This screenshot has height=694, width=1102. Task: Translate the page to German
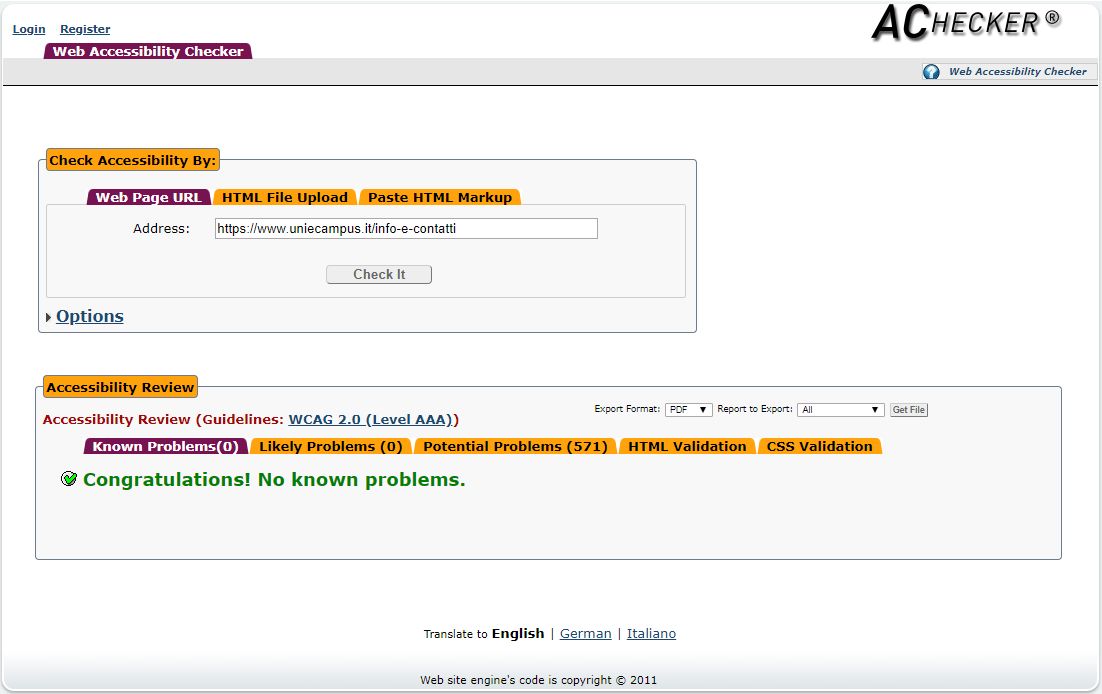585,634
